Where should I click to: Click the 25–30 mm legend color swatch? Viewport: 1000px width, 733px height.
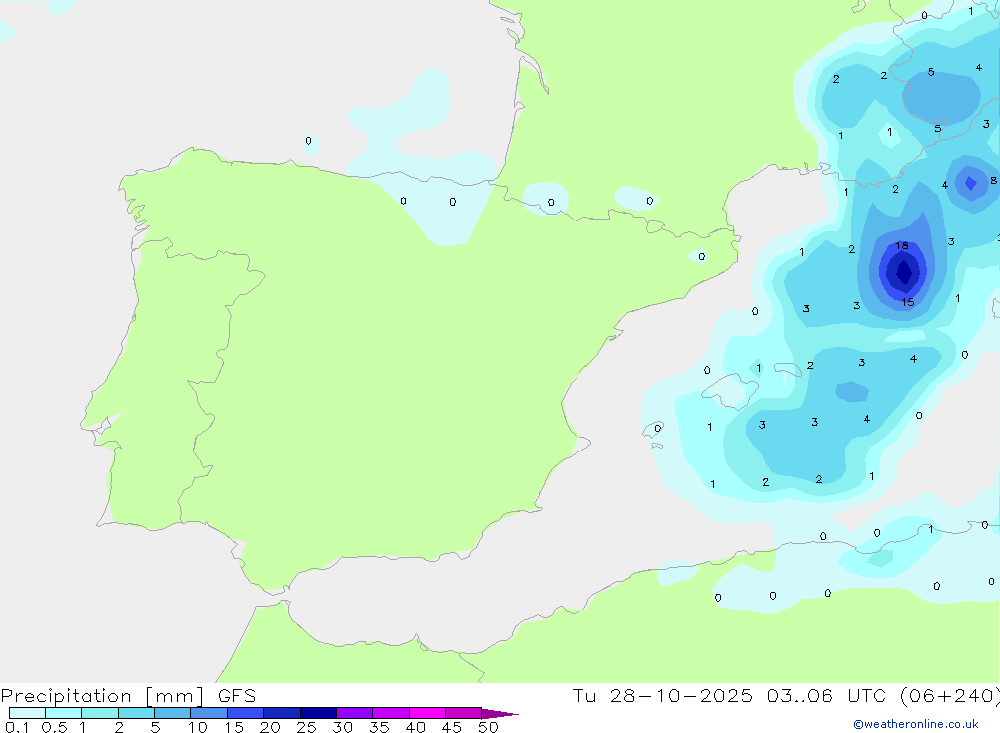318,713
